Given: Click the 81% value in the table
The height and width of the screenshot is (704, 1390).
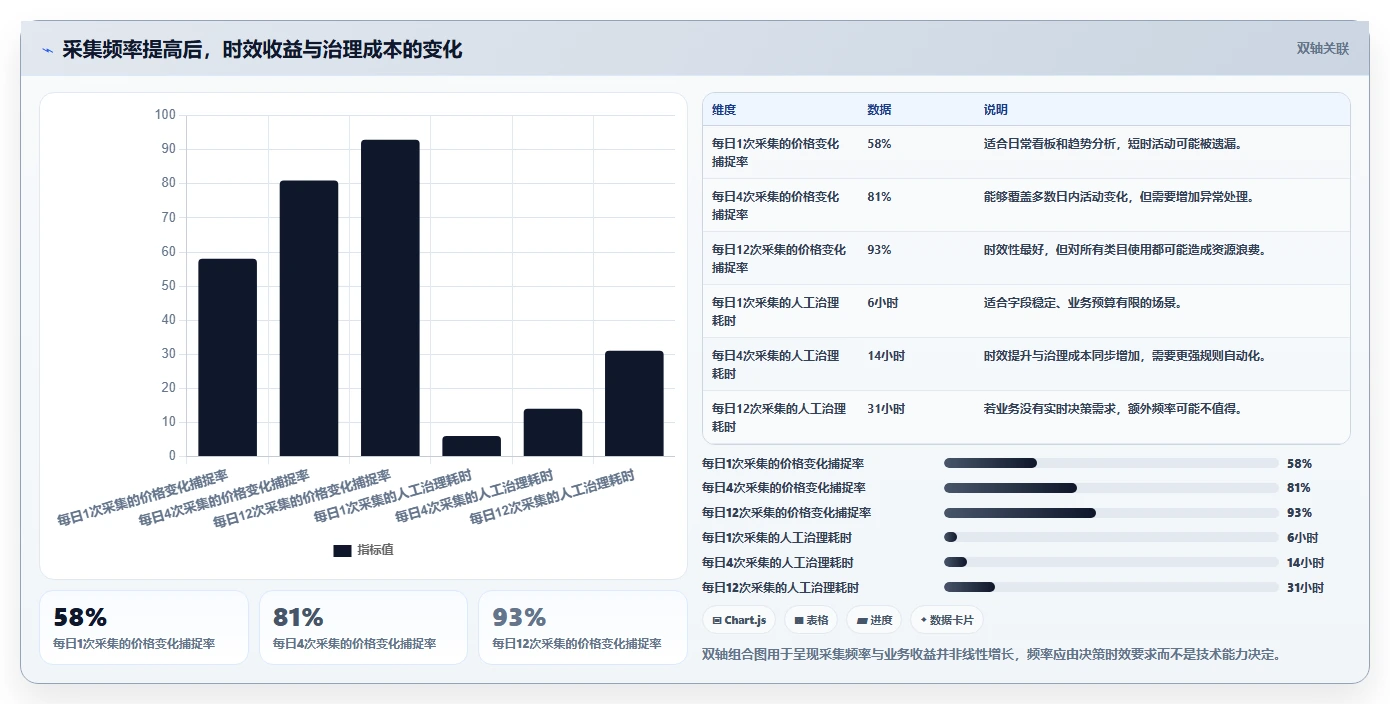Looking at the screenshot, I should coord(879,197).
